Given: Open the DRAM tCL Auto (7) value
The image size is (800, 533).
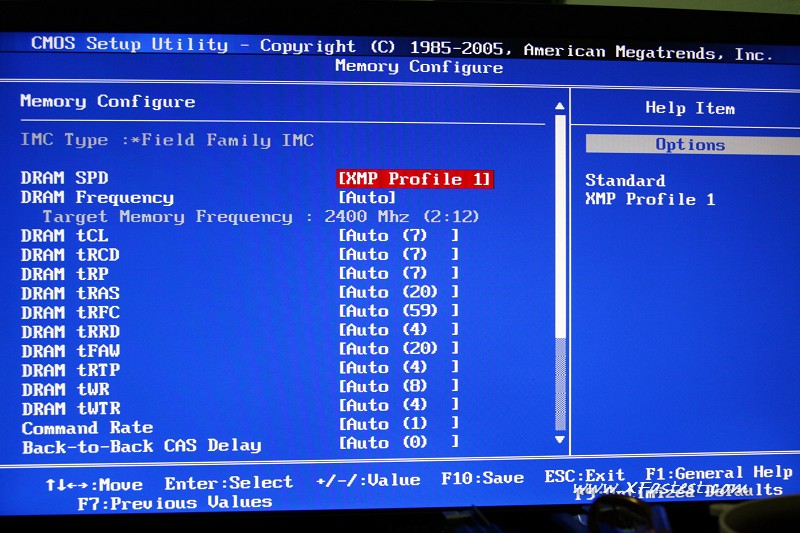Looking at the screenshot, I should click(398, 236).
